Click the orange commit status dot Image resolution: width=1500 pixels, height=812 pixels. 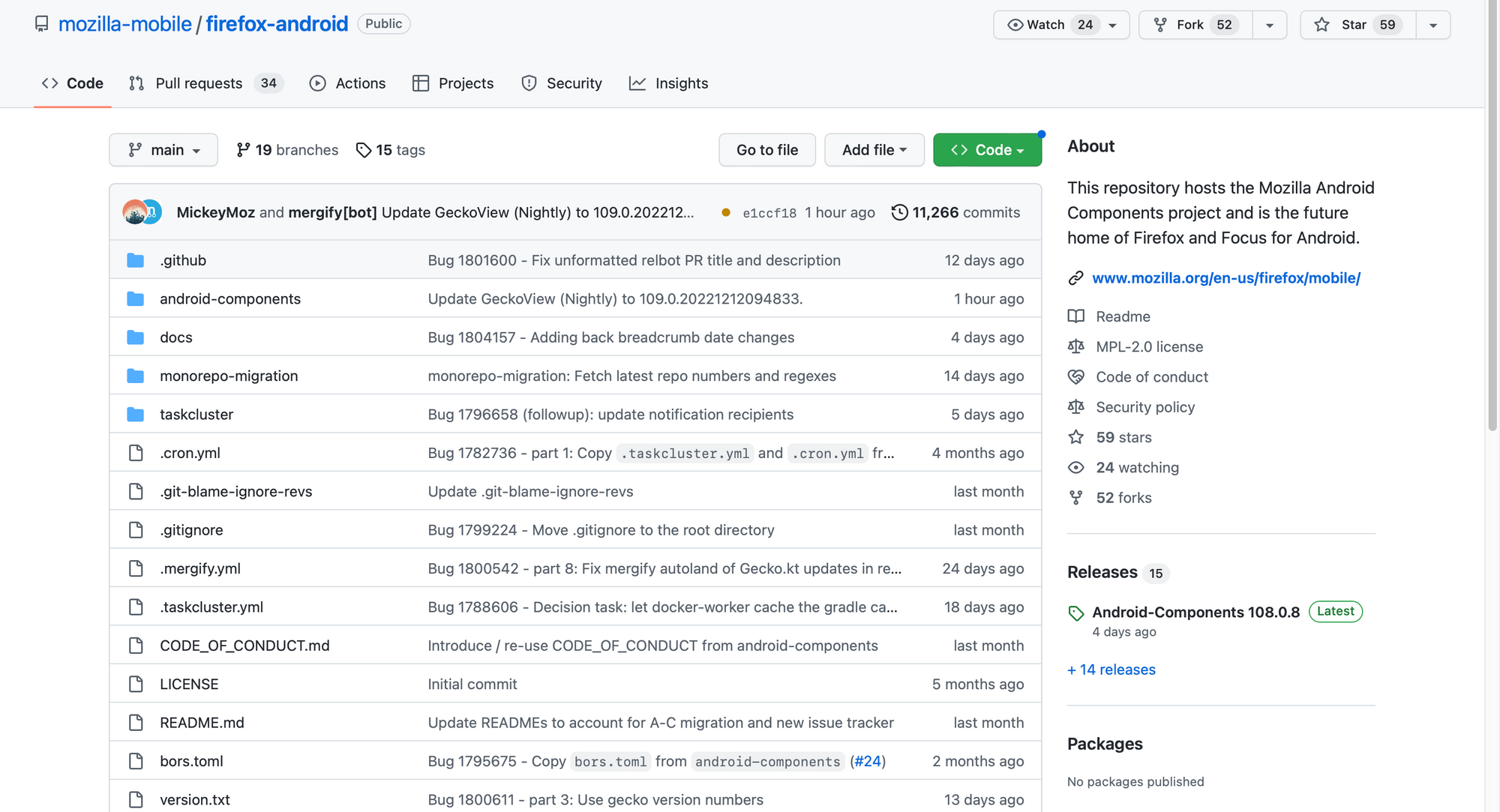coord(725,212)
